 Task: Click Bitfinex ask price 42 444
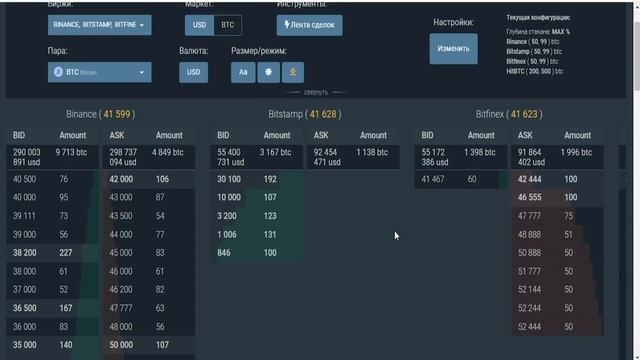(x=530, y=179)
